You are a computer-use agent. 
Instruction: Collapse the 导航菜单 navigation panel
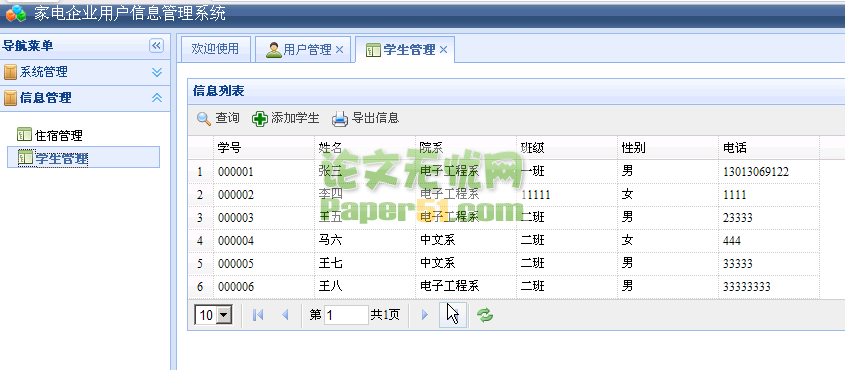tap(156, 46)
